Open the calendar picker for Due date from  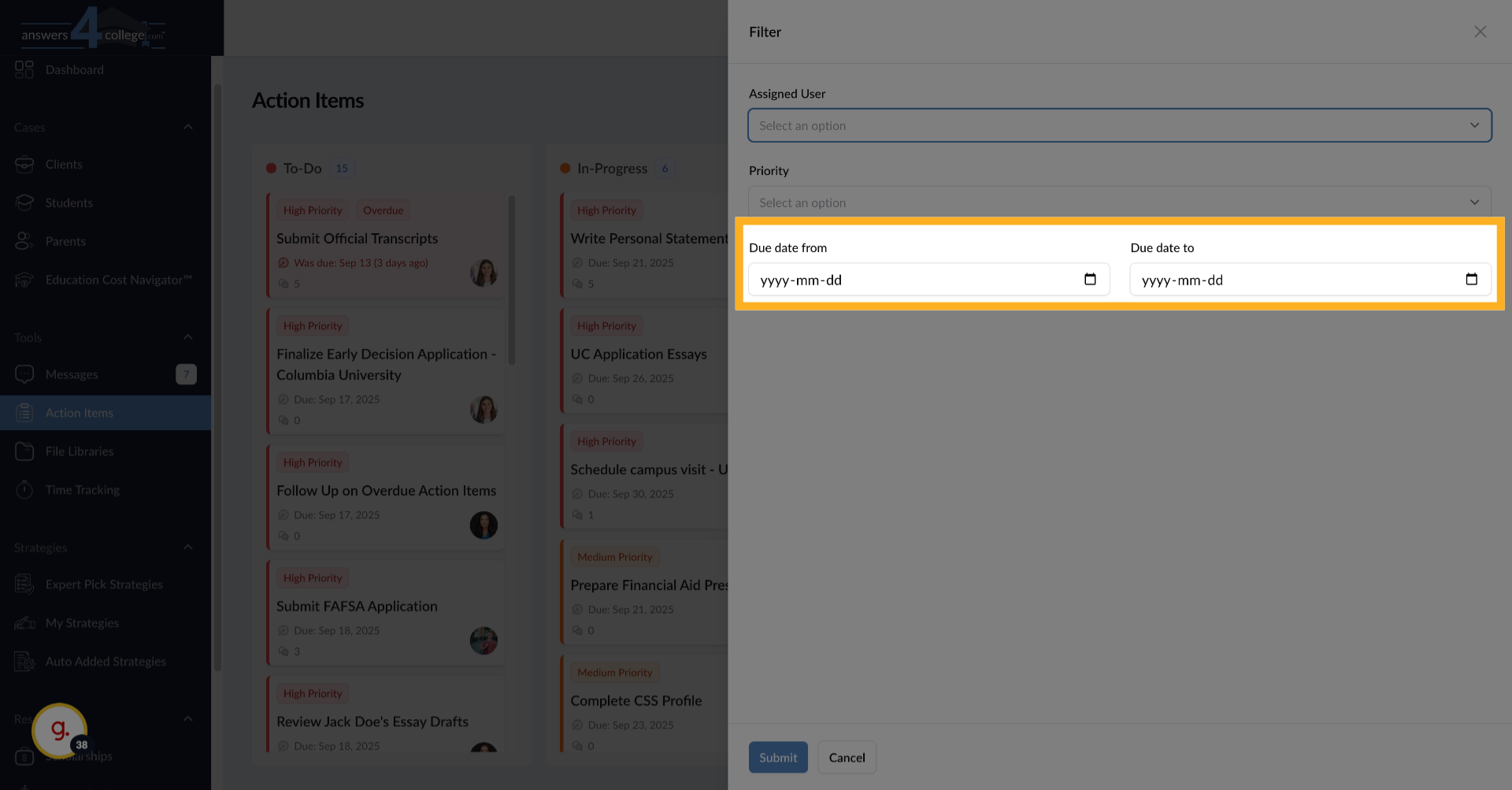tap(1090, 279)
